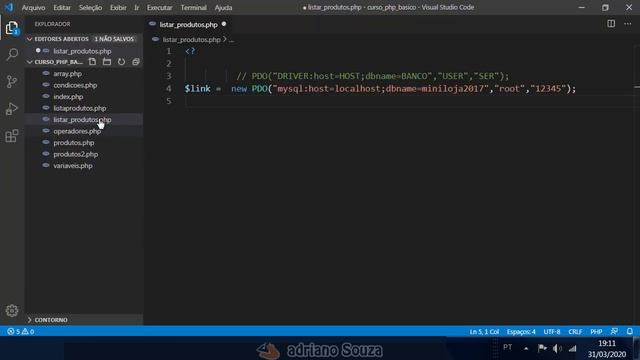The height and width of the screenshot is (360, 640).
Task: Open the notifications bell in status bar
Action: (630, 331)
